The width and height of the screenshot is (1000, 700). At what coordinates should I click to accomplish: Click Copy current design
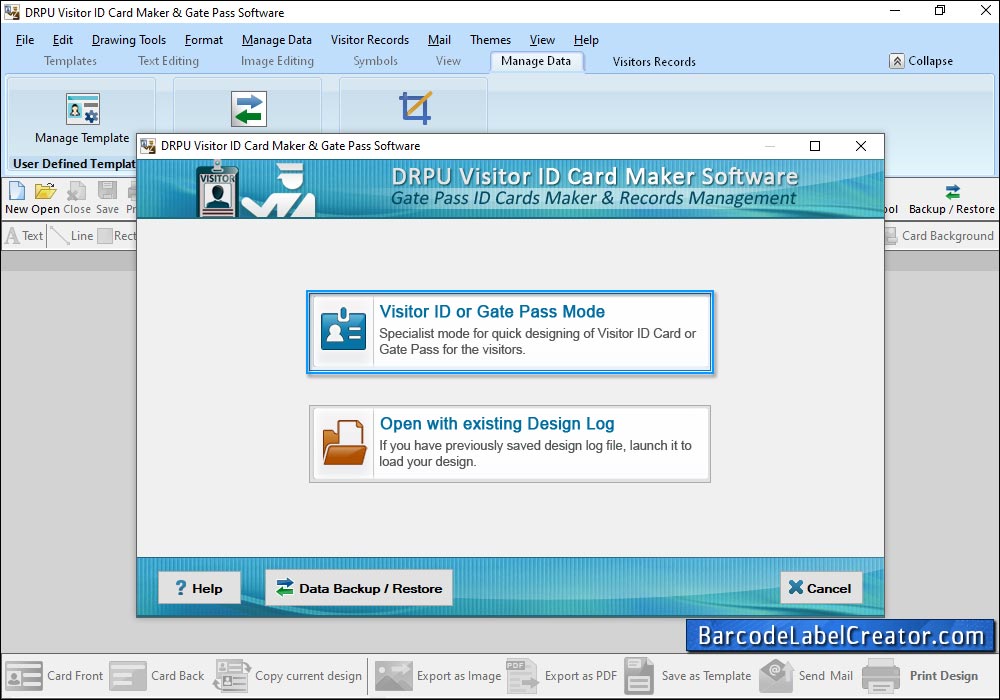[x=288, y=676]
